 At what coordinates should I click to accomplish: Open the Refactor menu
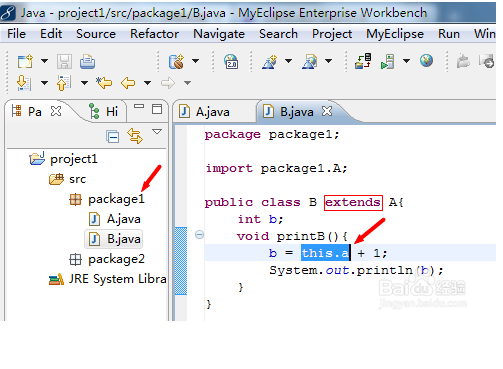(x=154, y=34)
